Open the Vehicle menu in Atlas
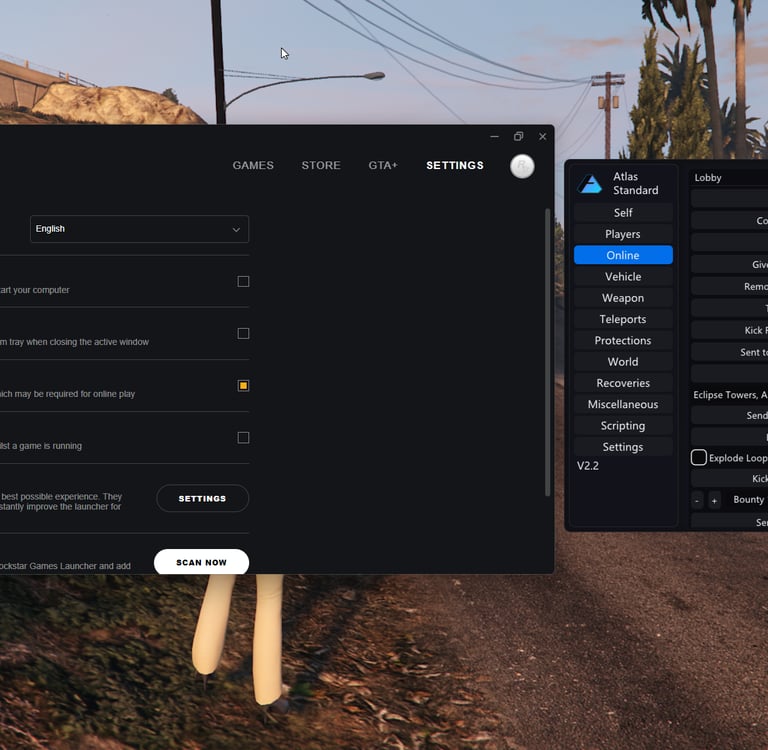 (623, 277)
